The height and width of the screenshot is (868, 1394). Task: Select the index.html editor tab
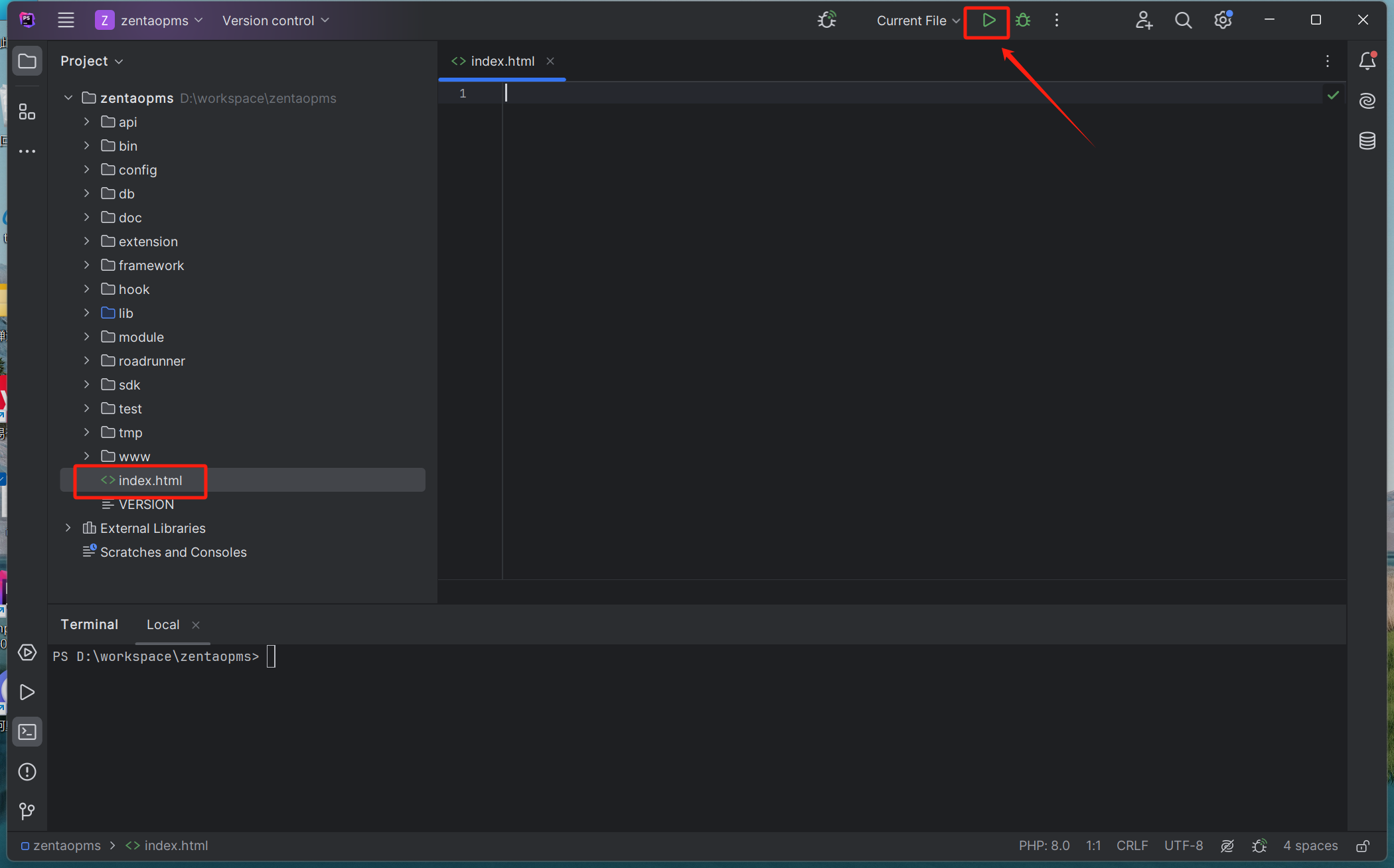coord(502,61)
